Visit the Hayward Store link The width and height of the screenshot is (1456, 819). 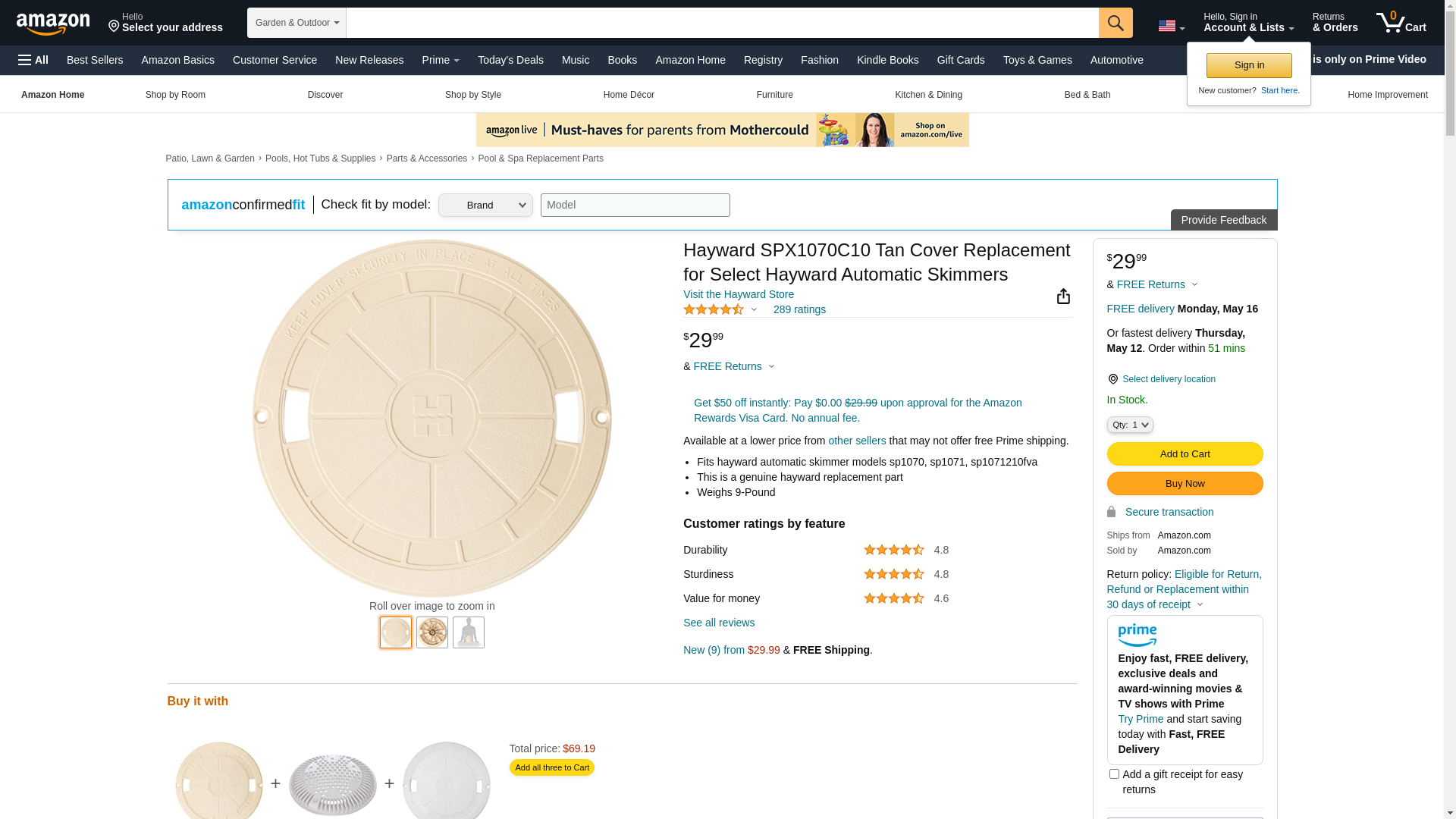tap(738, 294)
